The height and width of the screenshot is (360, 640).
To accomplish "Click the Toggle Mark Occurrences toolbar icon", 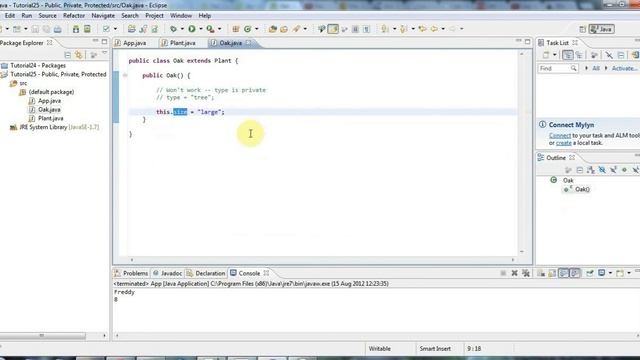I will pyautogui.click(x=333, y=29).
